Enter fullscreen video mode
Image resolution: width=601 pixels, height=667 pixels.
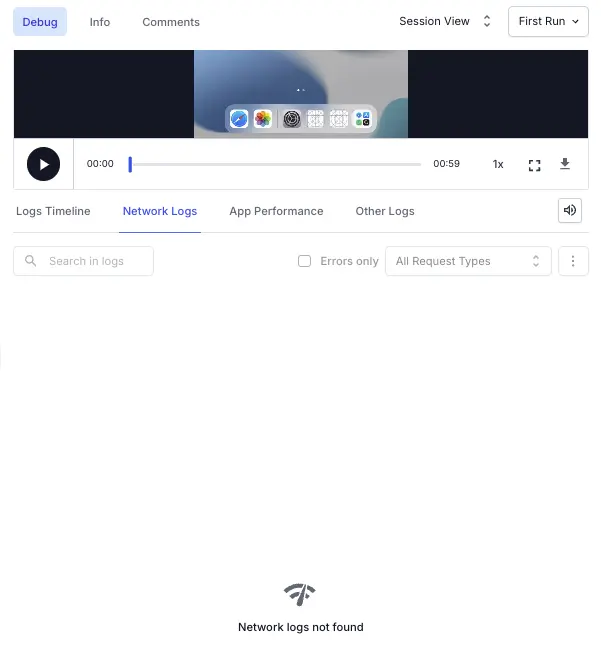pyautogui.click(x=534, y=165)
